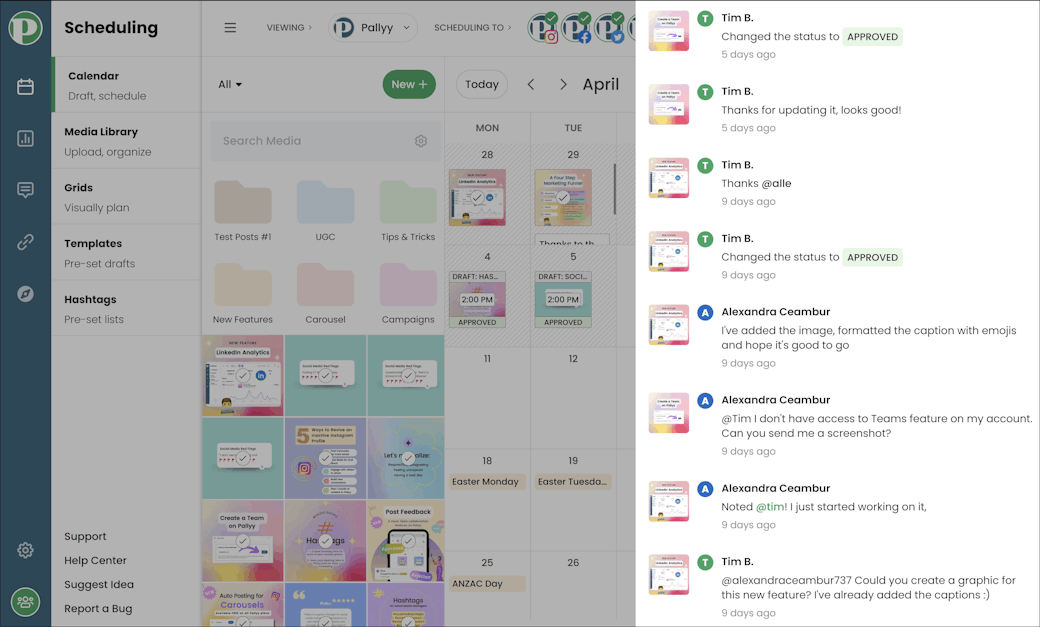
Task: Go to the previous month arrow
Action: 531,84
